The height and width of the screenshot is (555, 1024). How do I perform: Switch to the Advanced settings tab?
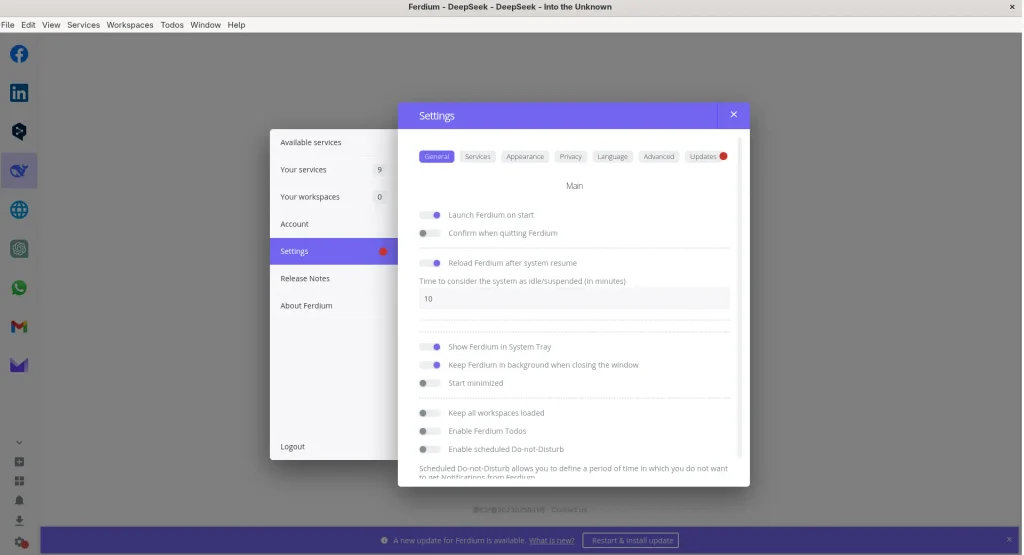[658, 157]
